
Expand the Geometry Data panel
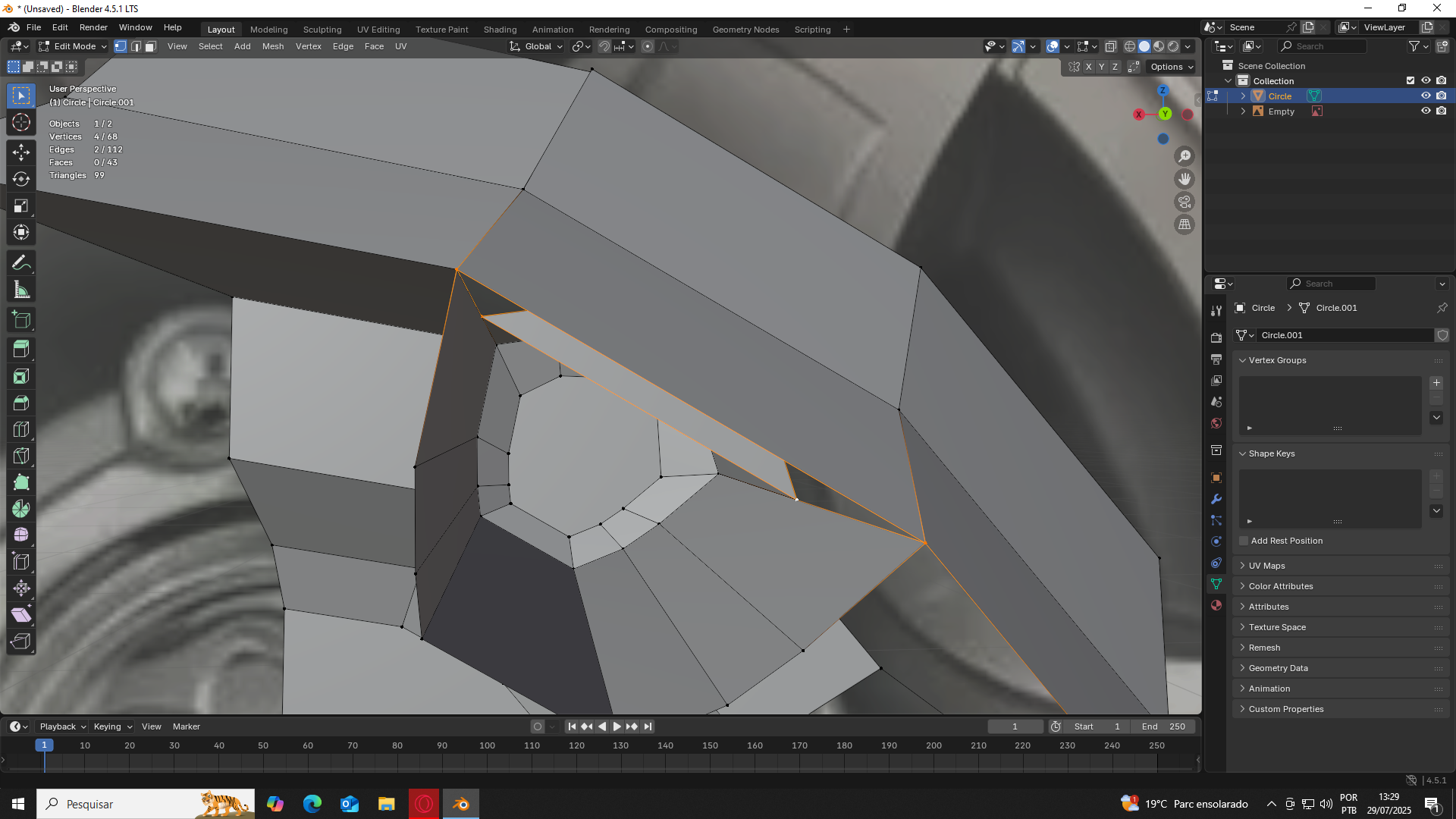(1278, 668)
